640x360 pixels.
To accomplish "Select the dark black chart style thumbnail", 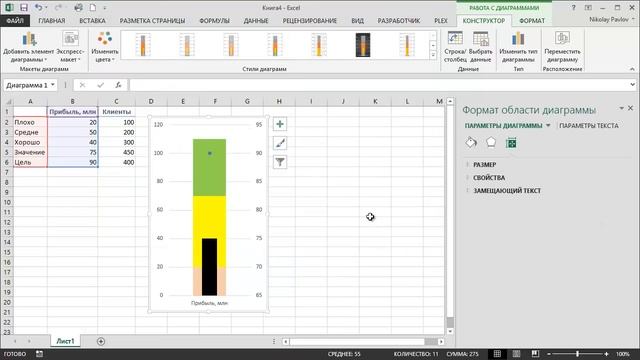I will [x=363, y=44].
